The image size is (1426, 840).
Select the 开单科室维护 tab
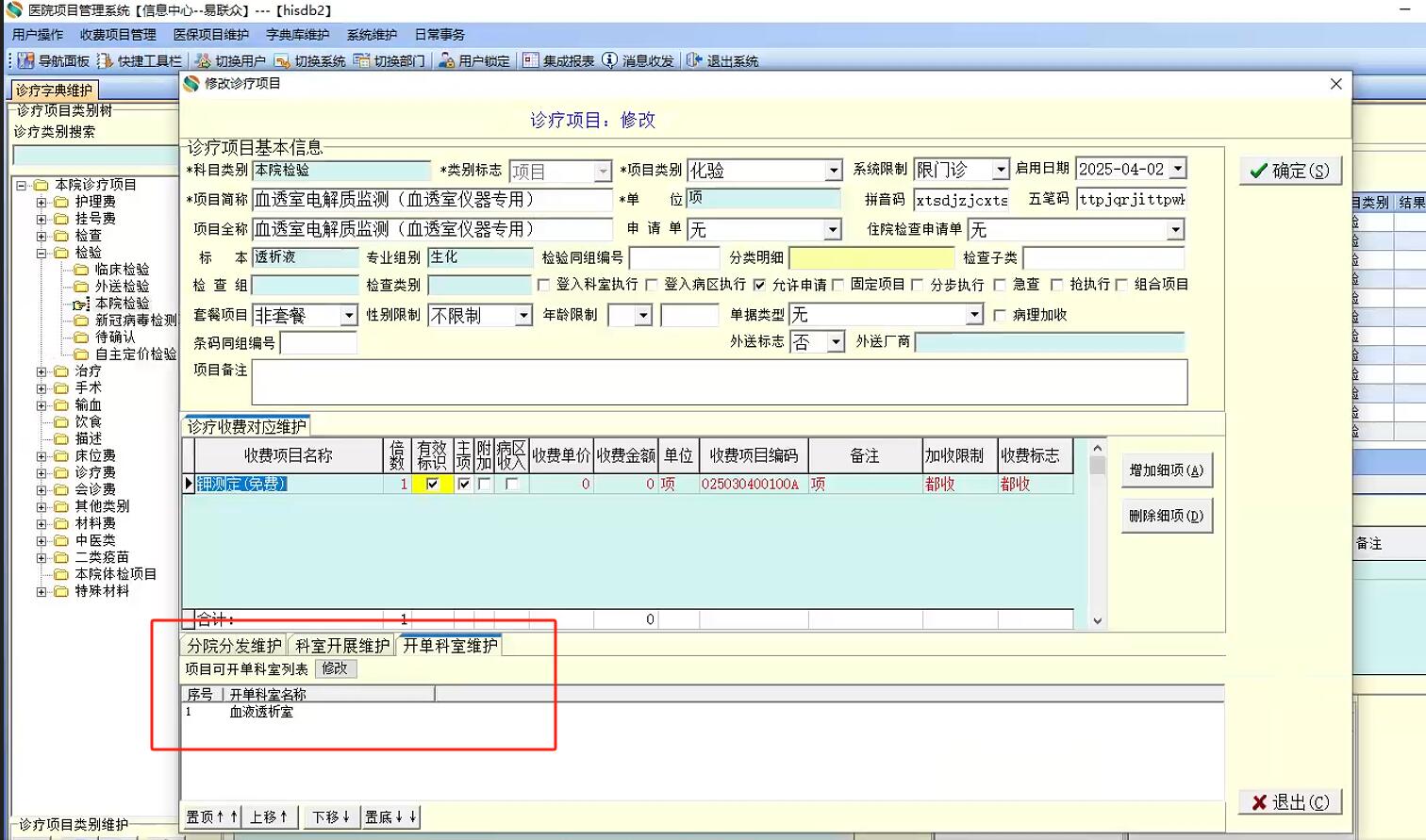tap(450, 645)
